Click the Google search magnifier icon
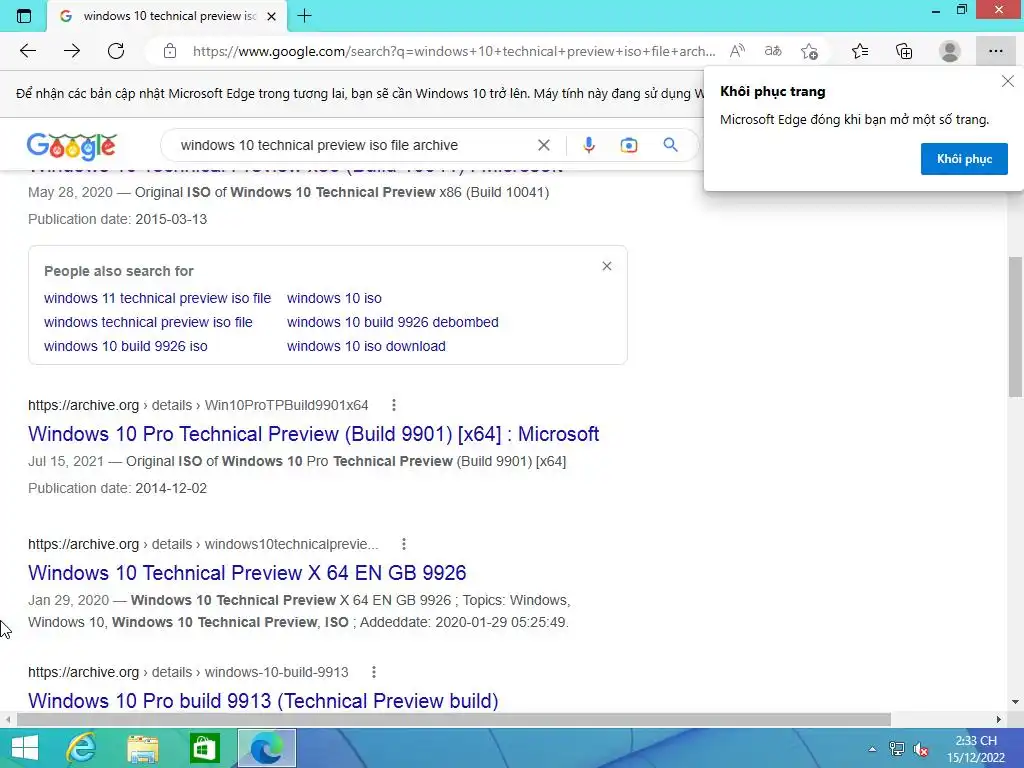The height and width of the screenshot is (768, 1024). click(x=670, y=145)
